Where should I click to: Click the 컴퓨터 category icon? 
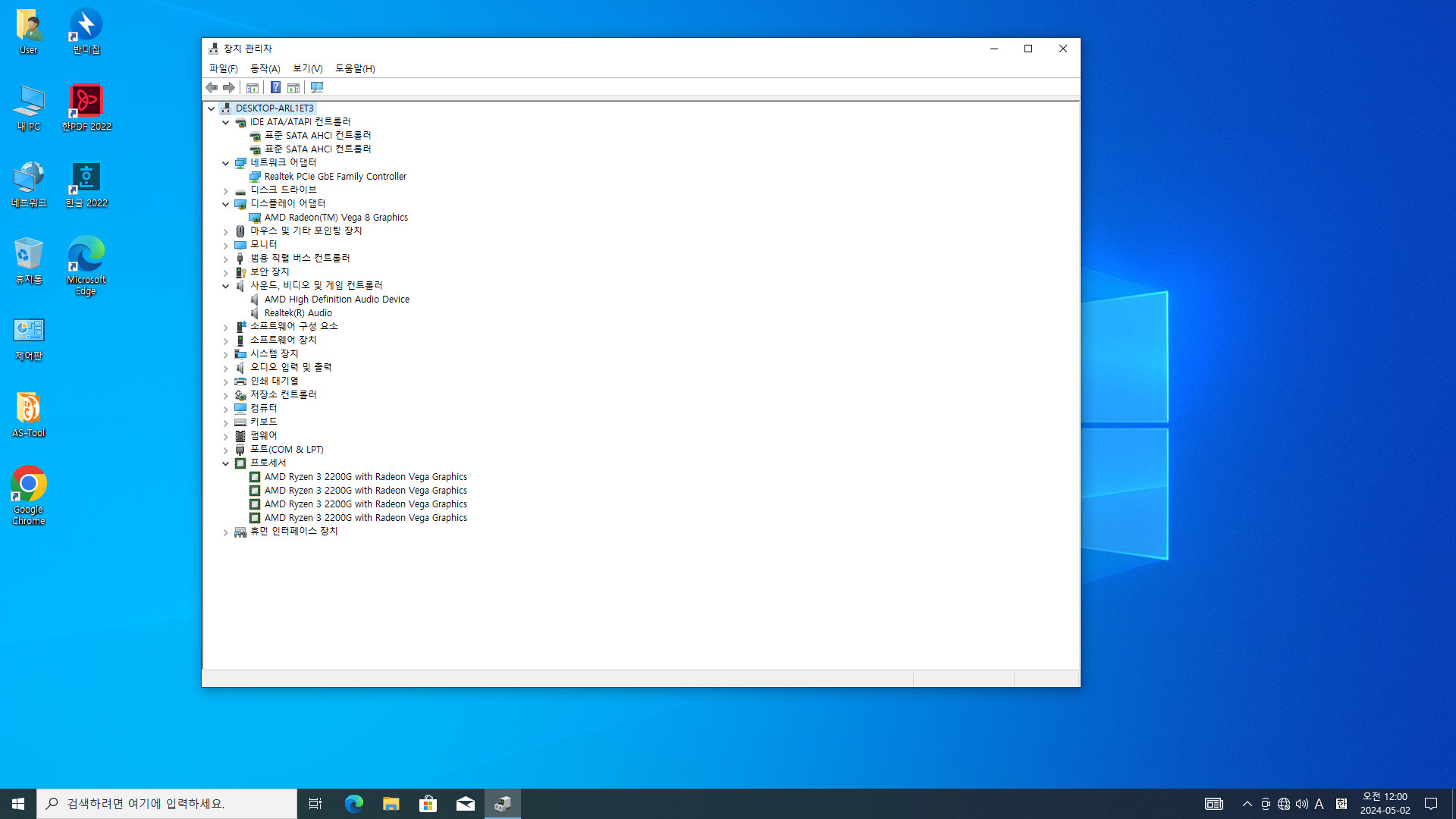pyautogui.click(x=240, y=409)
